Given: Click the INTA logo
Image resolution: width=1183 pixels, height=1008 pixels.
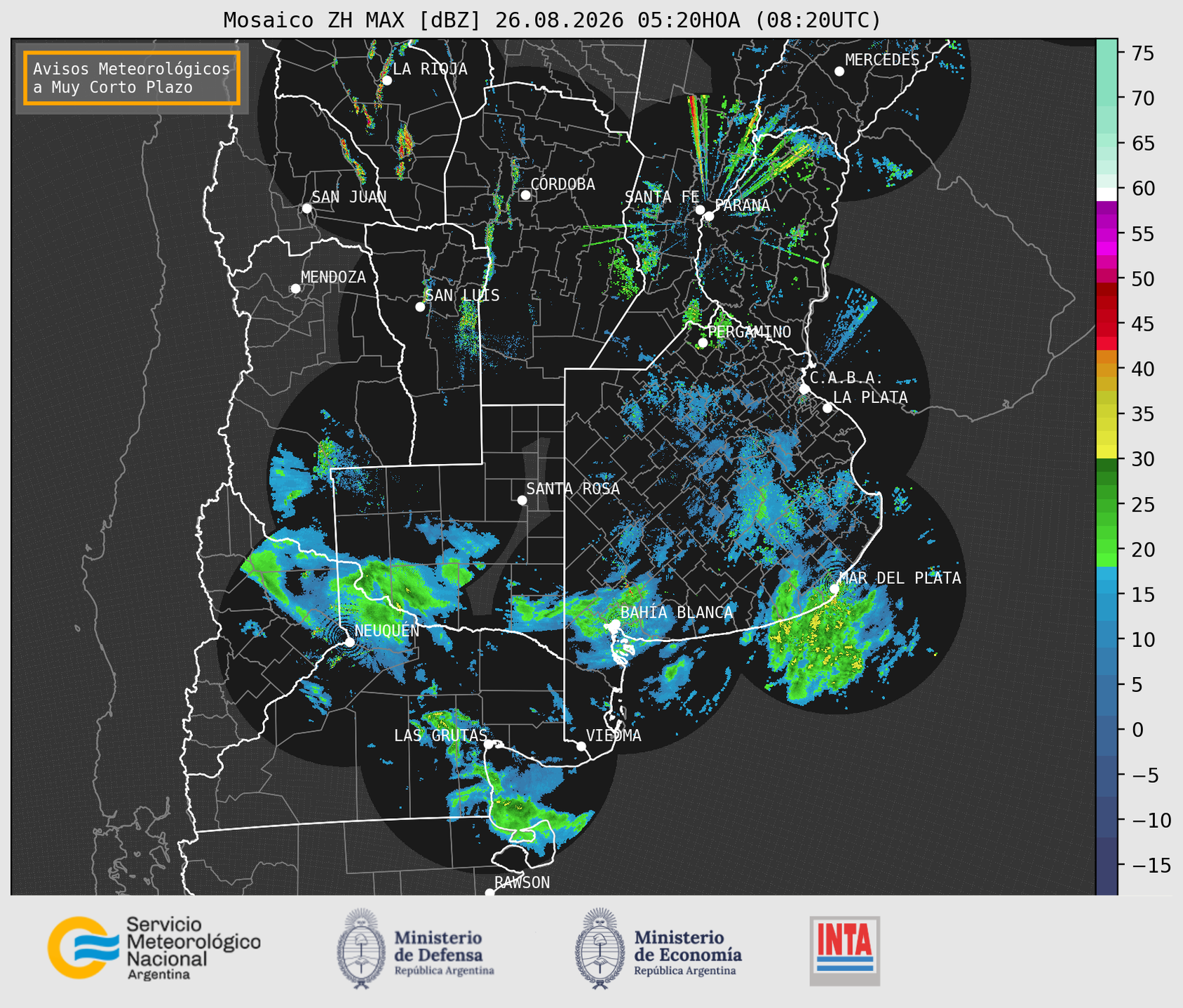Looking at the screenshot, I should tap(844, 951).
